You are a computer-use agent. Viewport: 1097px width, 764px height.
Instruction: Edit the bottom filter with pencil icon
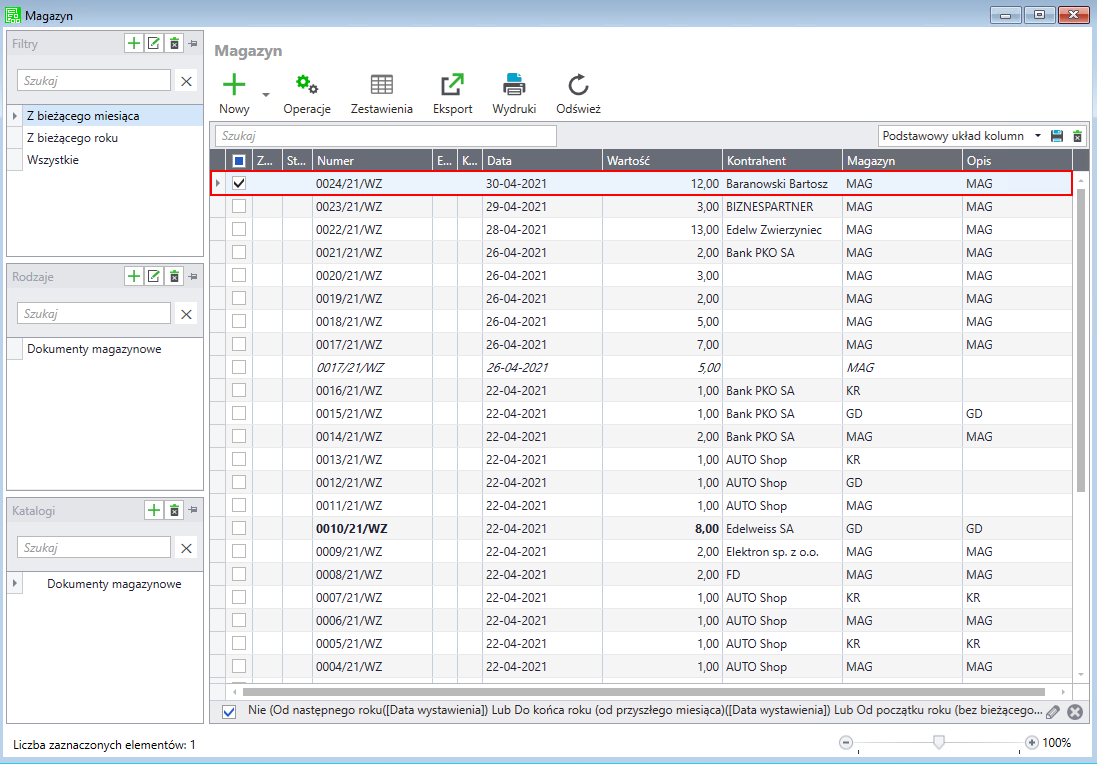[x=1053, y=711]
